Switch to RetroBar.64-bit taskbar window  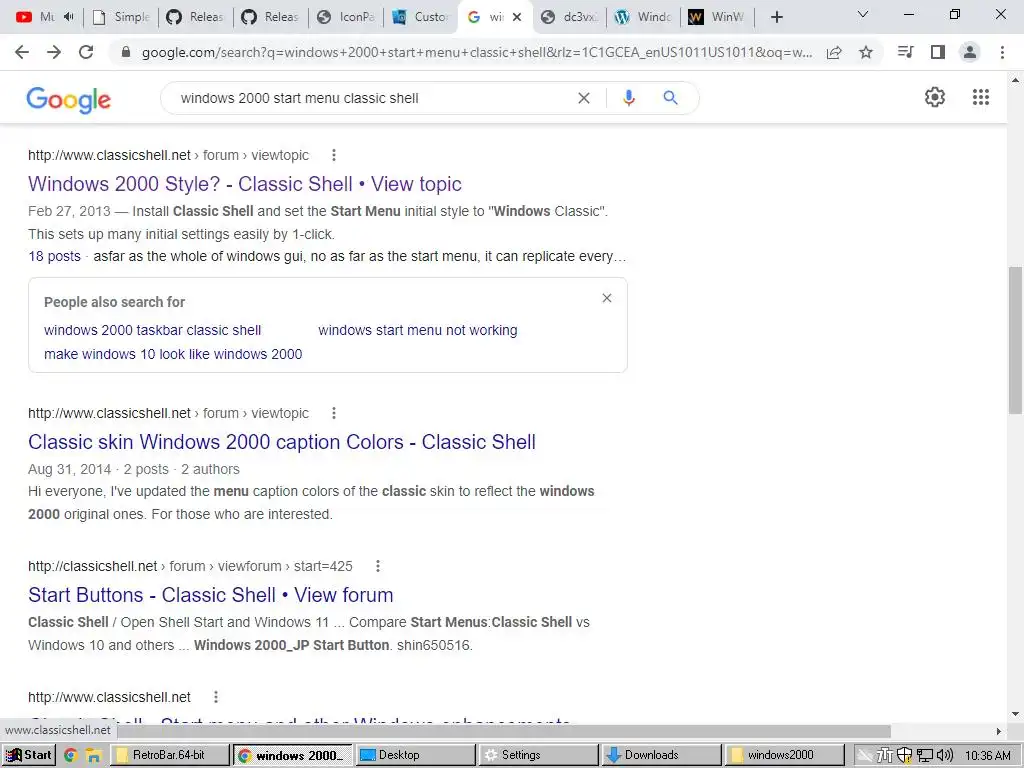point(170,755)
